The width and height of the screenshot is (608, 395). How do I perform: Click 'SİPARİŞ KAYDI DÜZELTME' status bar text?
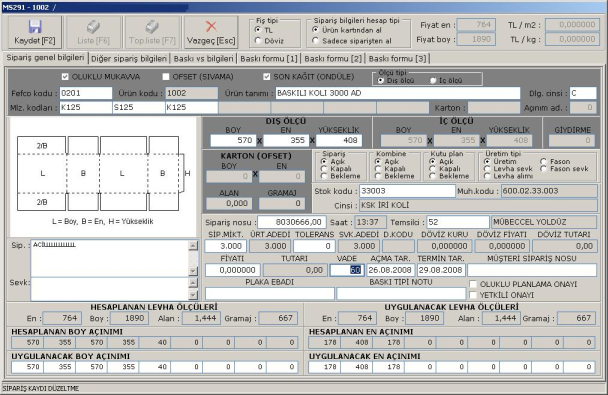[41, 388]
